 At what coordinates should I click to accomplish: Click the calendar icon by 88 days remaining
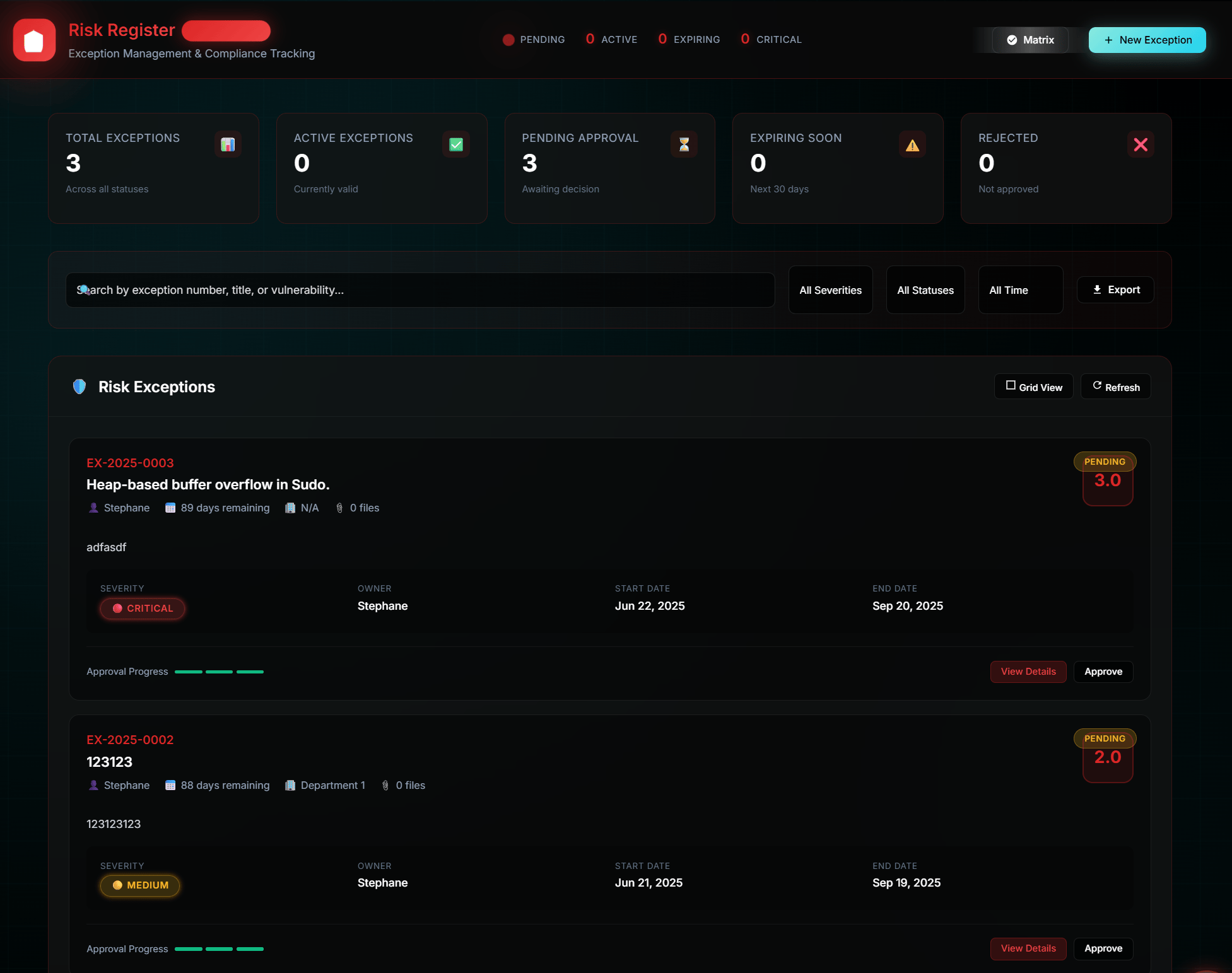point(170,785)
